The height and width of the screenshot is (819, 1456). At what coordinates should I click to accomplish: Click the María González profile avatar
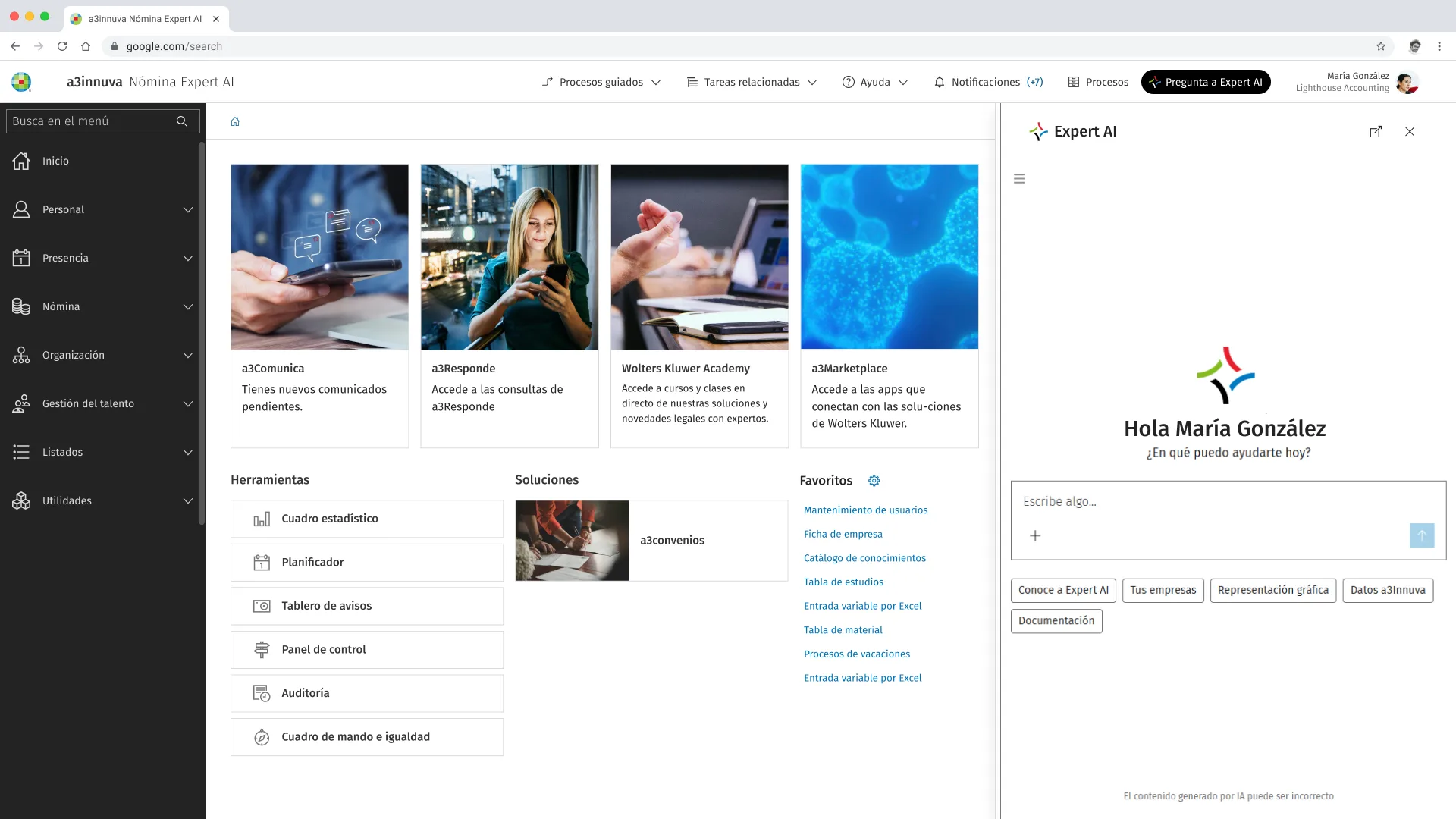pyautogui.click(x=1407, y=83)
